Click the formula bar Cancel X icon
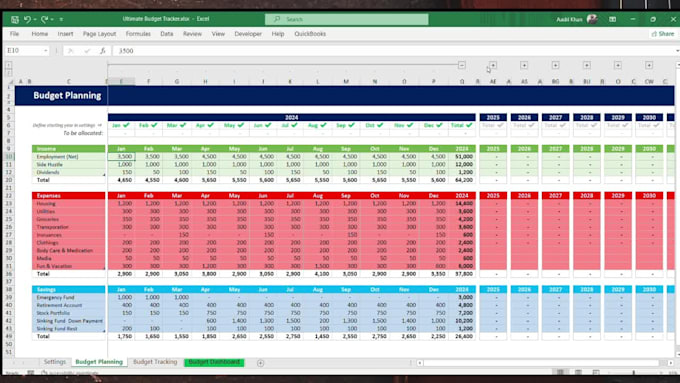Image resolution: width=680 pixels, height=383 pixels. tap(71, 51)
